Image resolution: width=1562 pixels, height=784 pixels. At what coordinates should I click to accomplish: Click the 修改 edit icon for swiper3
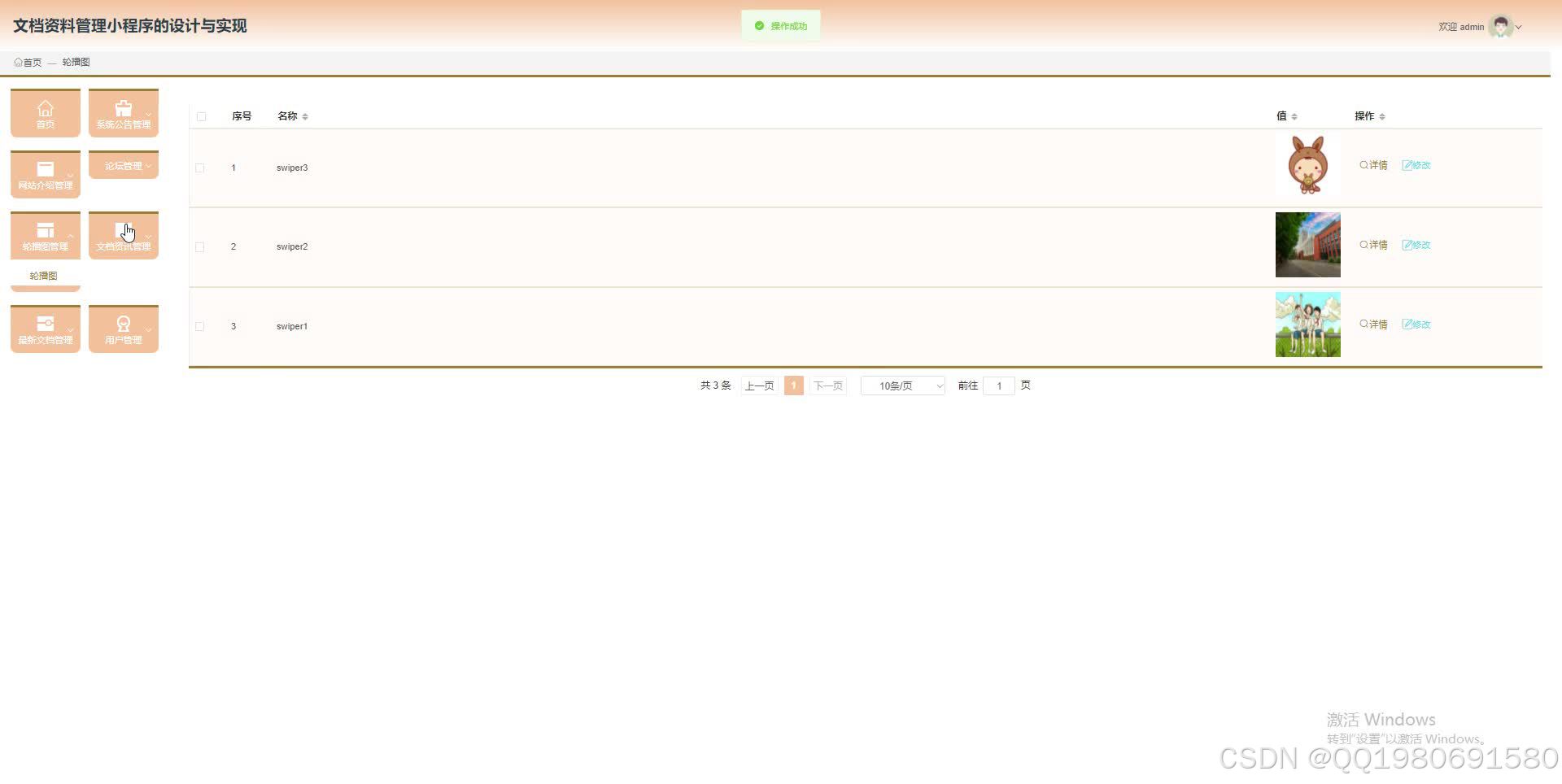coord(1407,165)
